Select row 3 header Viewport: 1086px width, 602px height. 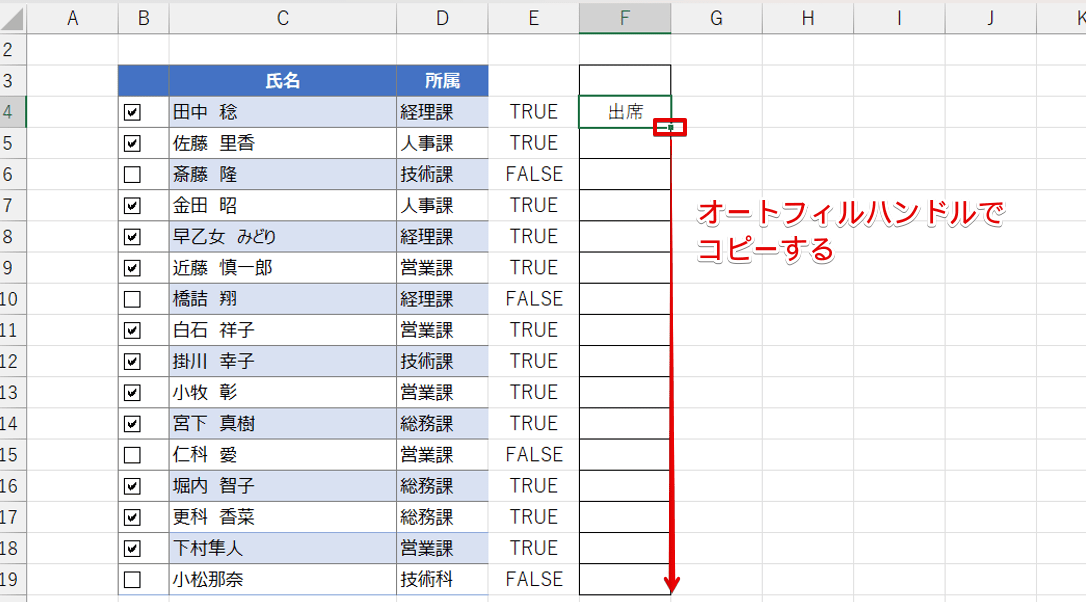click(x=12, y=81)
